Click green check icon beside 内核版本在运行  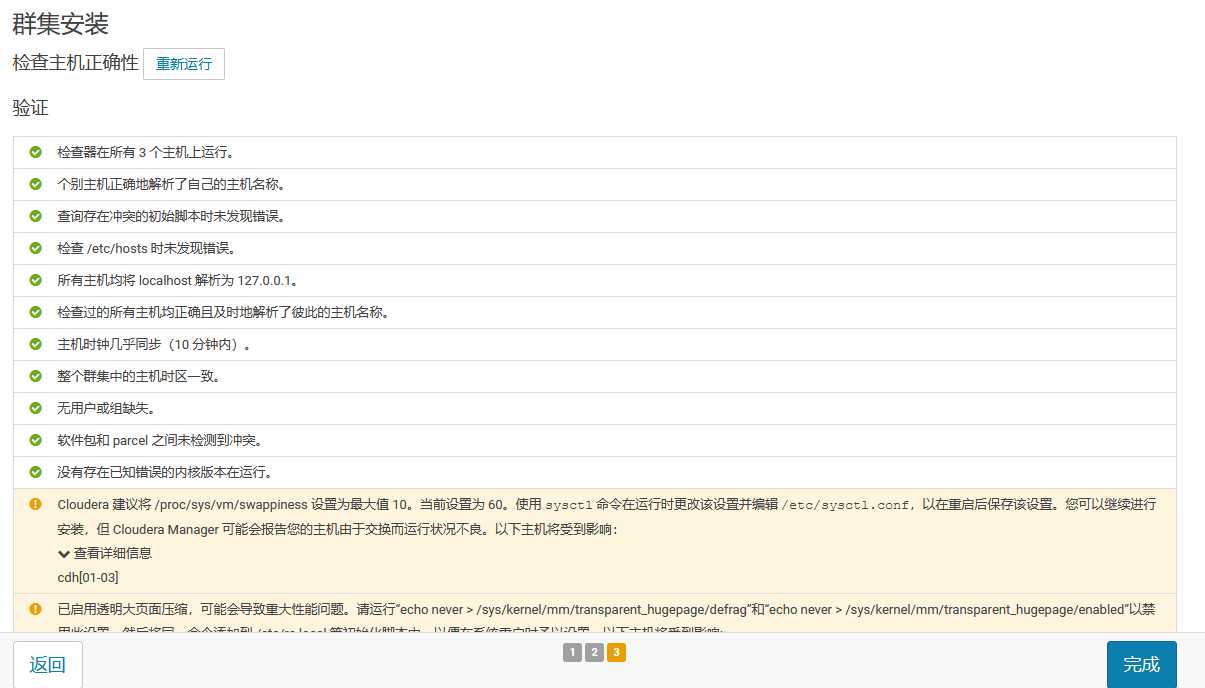coord(36,472)
